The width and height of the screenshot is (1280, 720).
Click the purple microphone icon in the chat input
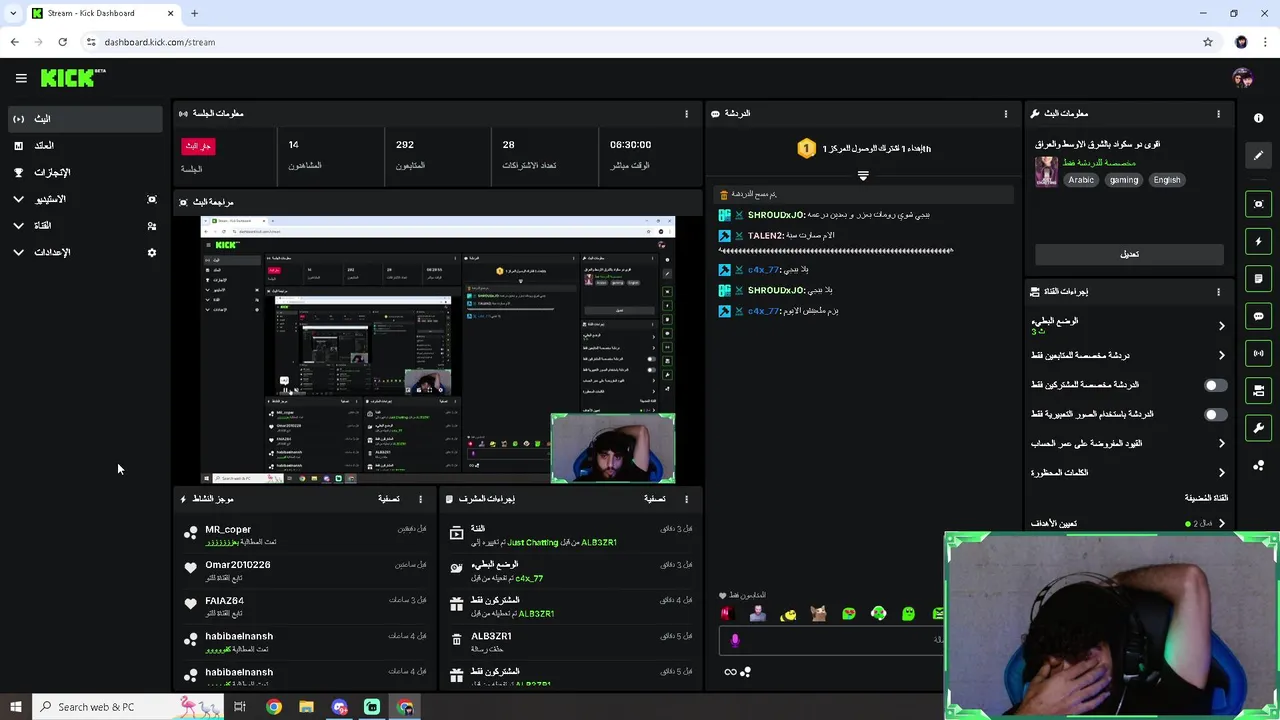pyautogui.click(x=735, y=640)
